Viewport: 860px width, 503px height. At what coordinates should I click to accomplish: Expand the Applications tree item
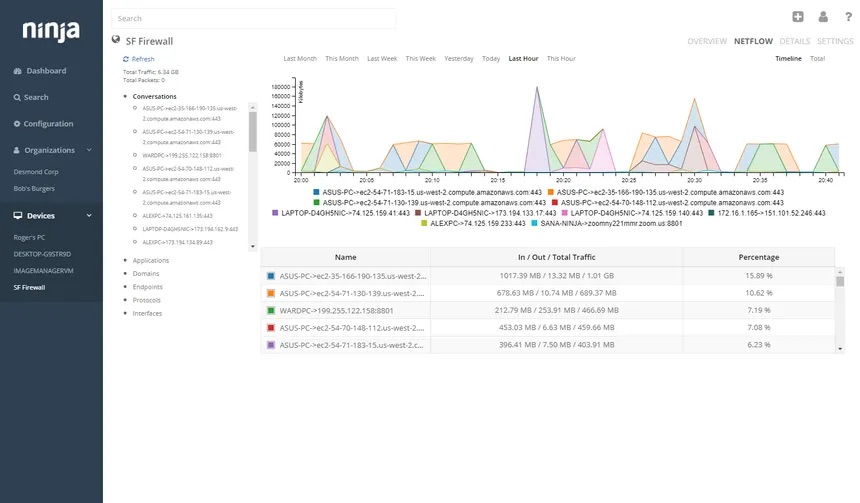click(x=150, y=260)
